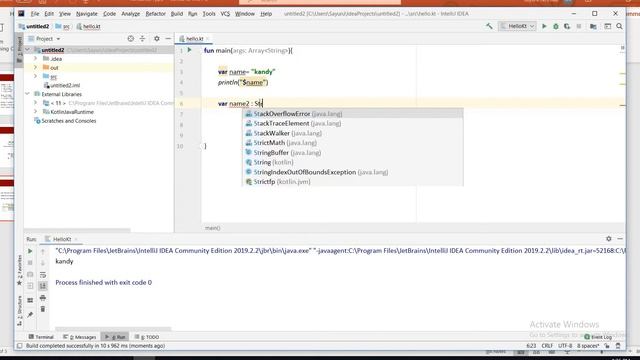The image size is (640, 360).
Task: Expand the < 11 > JDK library node
Action: [x=36, y=103]
